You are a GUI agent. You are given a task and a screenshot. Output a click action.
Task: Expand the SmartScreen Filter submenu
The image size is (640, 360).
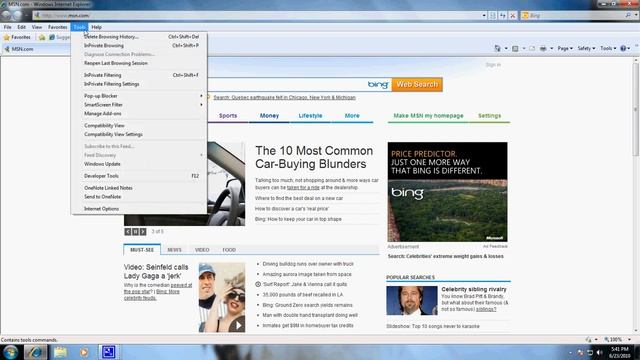[139, 105]
